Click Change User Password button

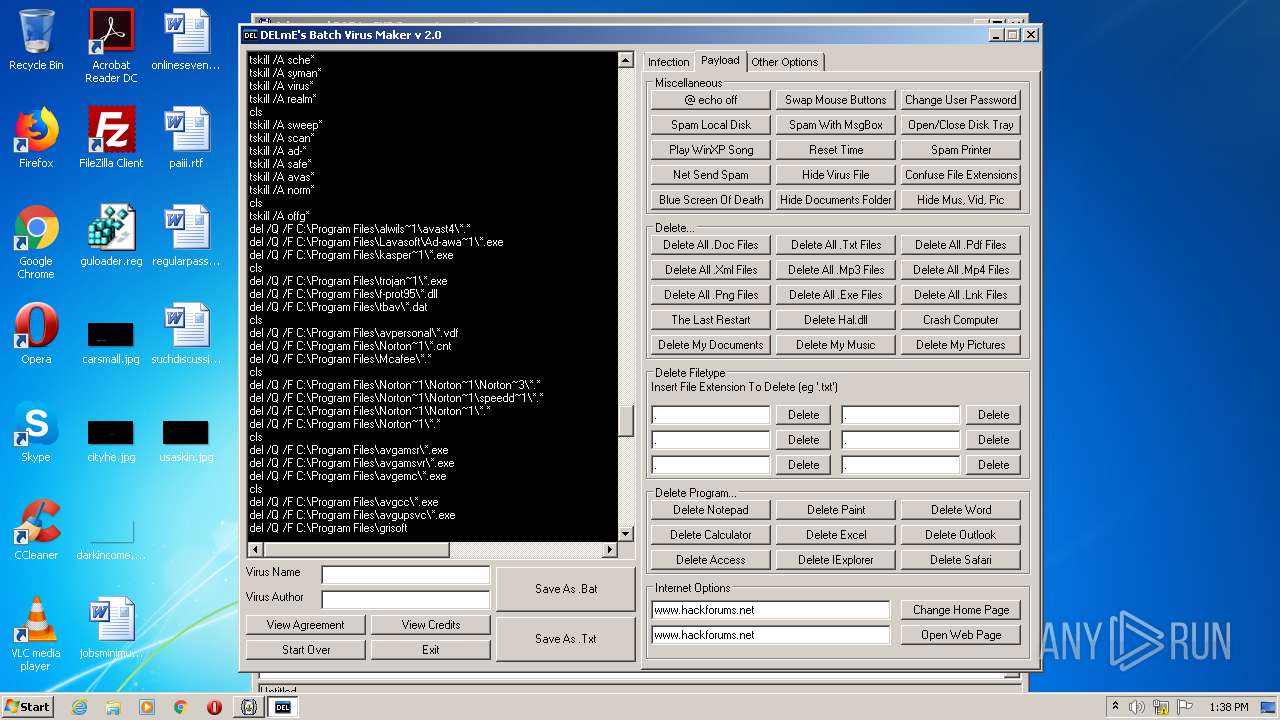point(961,100)
